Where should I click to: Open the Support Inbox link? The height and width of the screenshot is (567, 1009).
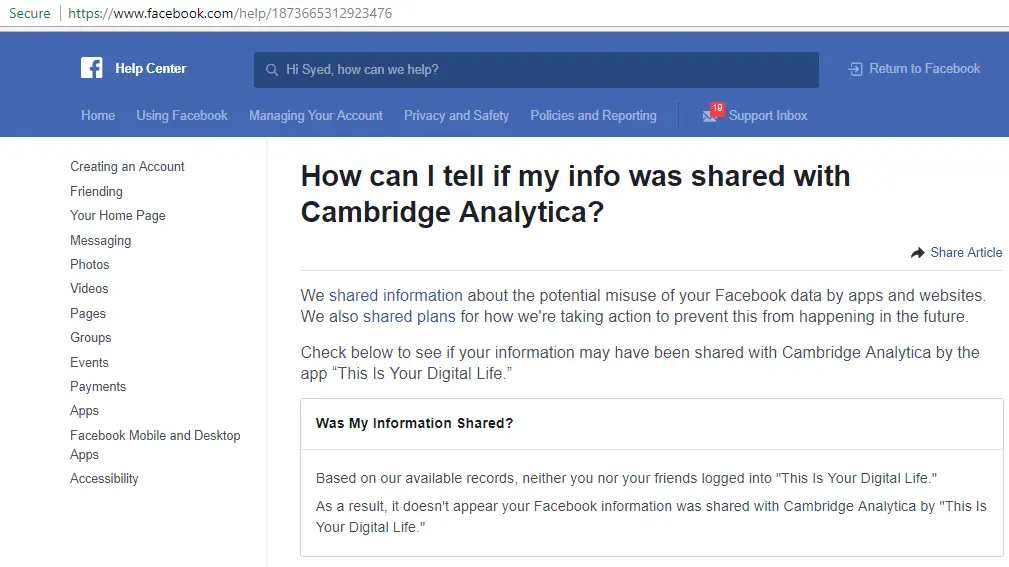click(x=768, y=115)
